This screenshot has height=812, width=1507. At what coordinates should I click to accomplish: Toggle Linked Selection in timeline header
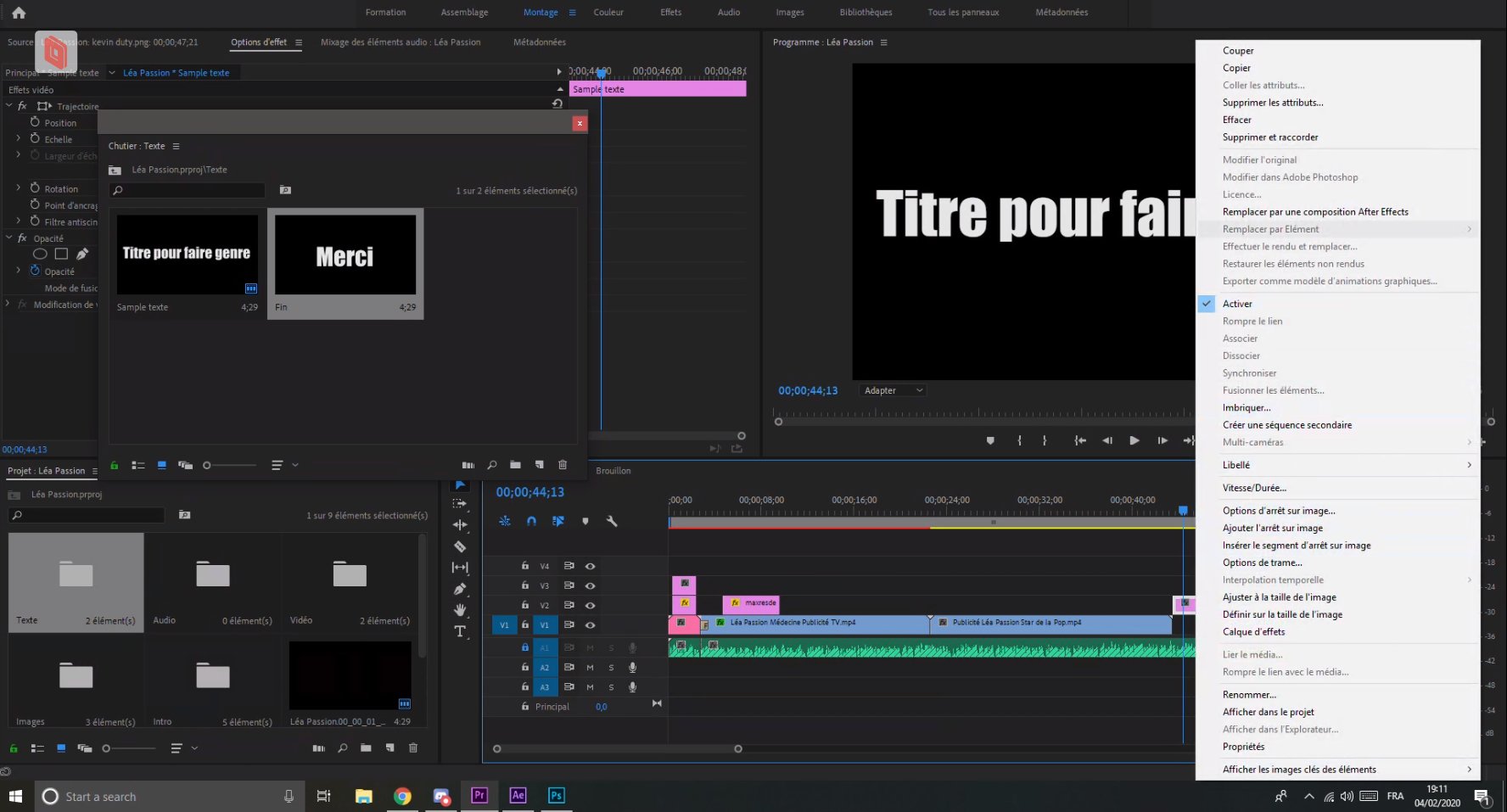557,521
